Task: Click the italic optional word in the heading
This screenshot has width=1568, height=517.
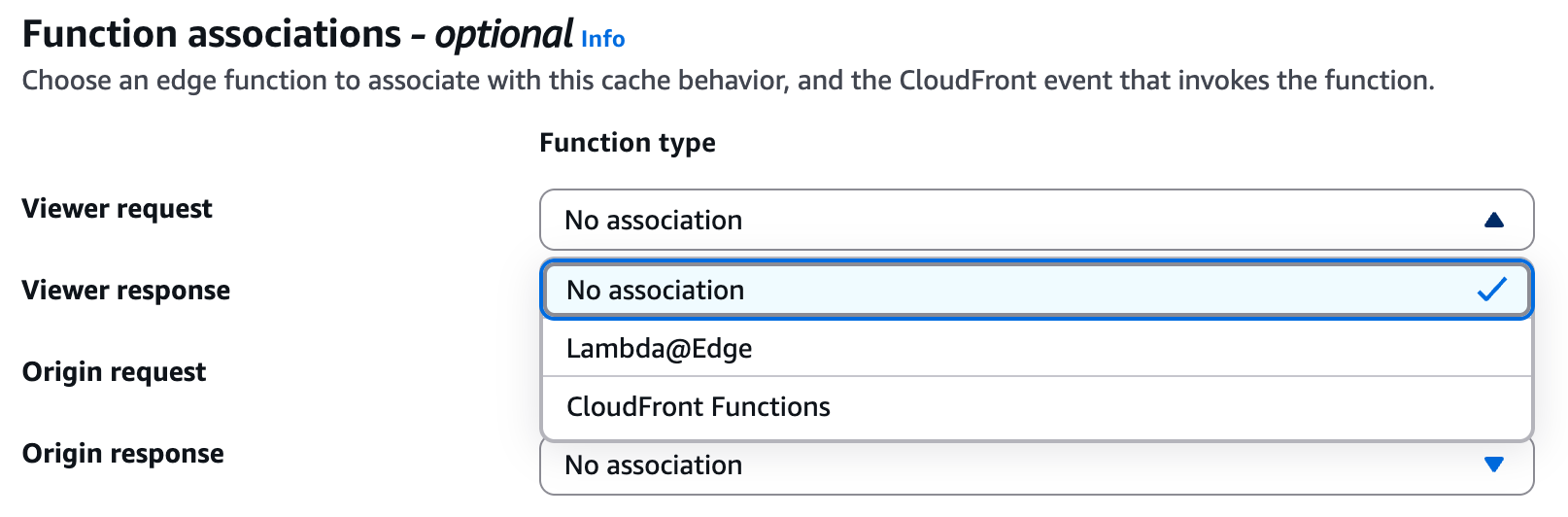Action: point(503,35)
